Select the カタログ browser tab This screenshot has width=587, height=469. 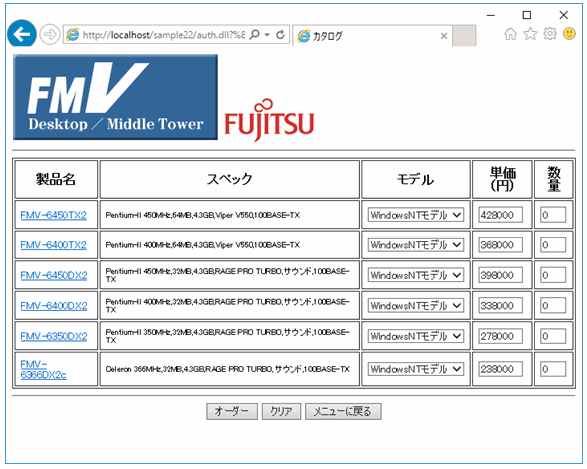click(372, 36)
